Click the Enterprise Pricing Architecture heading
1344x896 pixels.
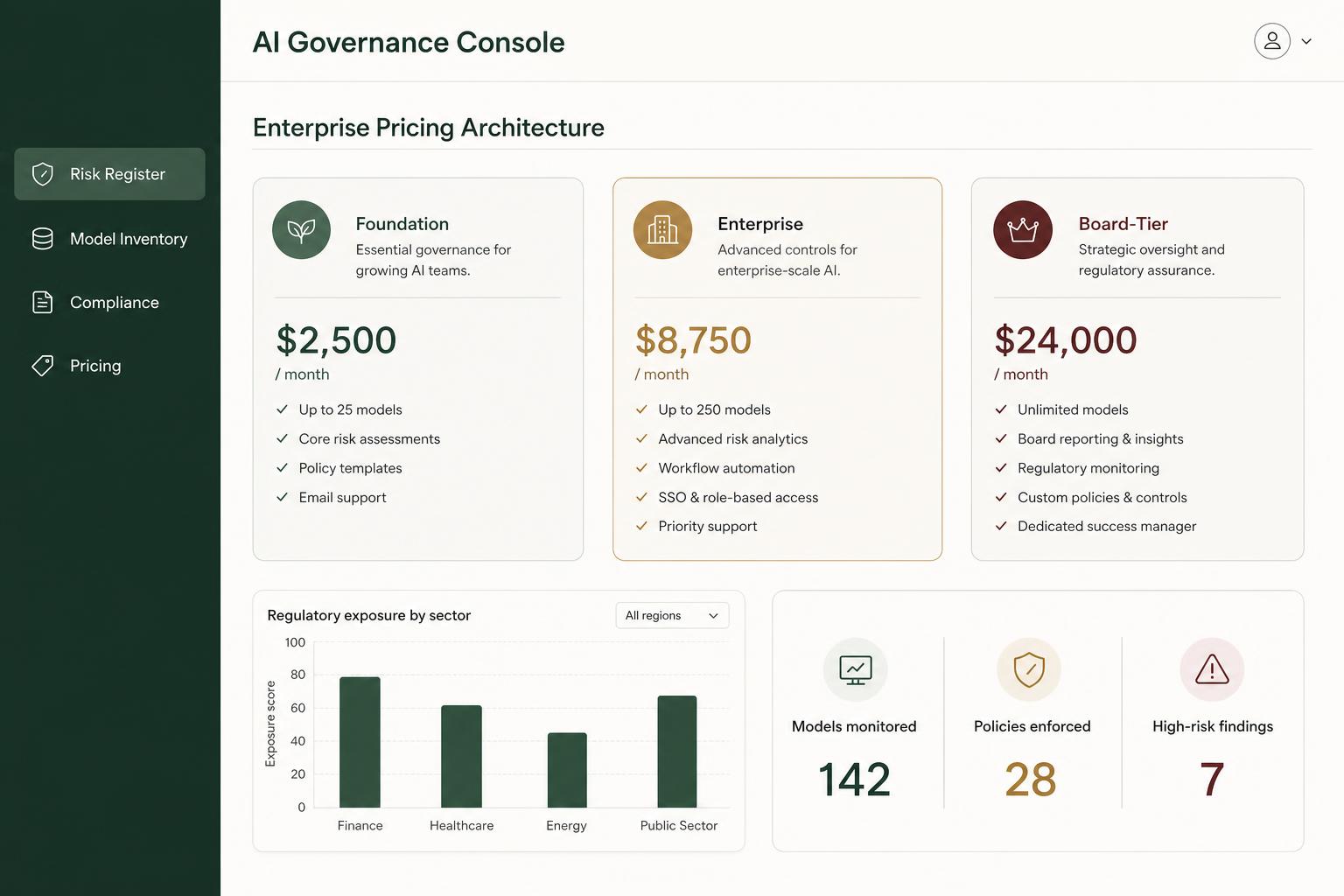point(428,128)
